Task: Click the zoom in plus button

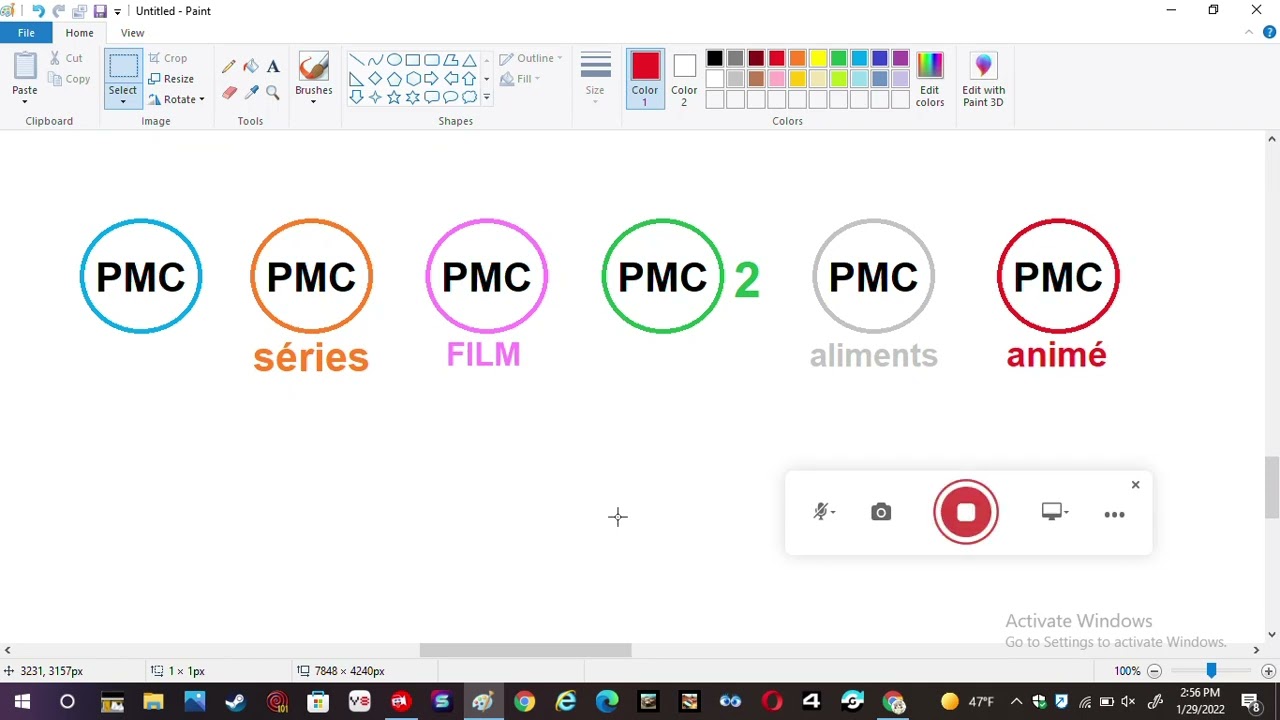Action: (x=1268, y=671)
